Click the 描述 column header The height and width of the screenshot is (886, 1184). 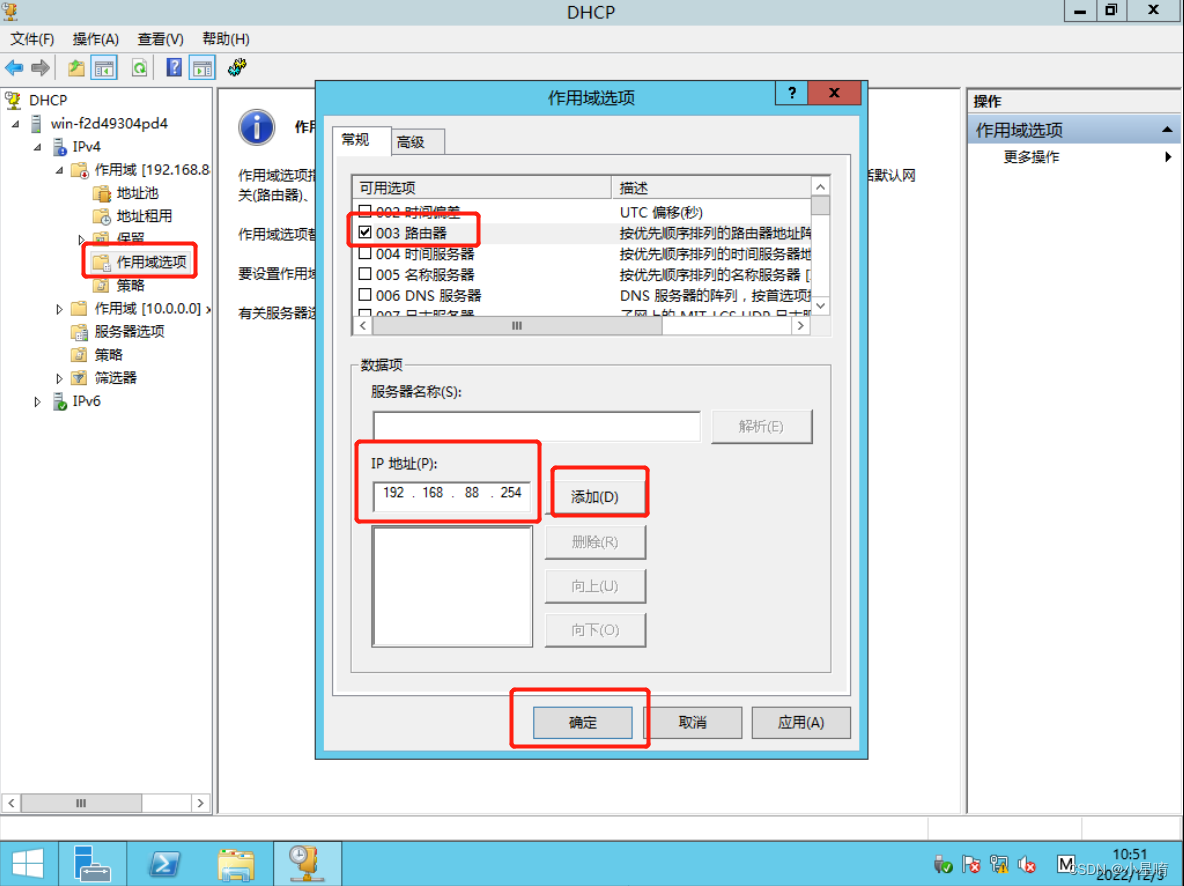710,187
